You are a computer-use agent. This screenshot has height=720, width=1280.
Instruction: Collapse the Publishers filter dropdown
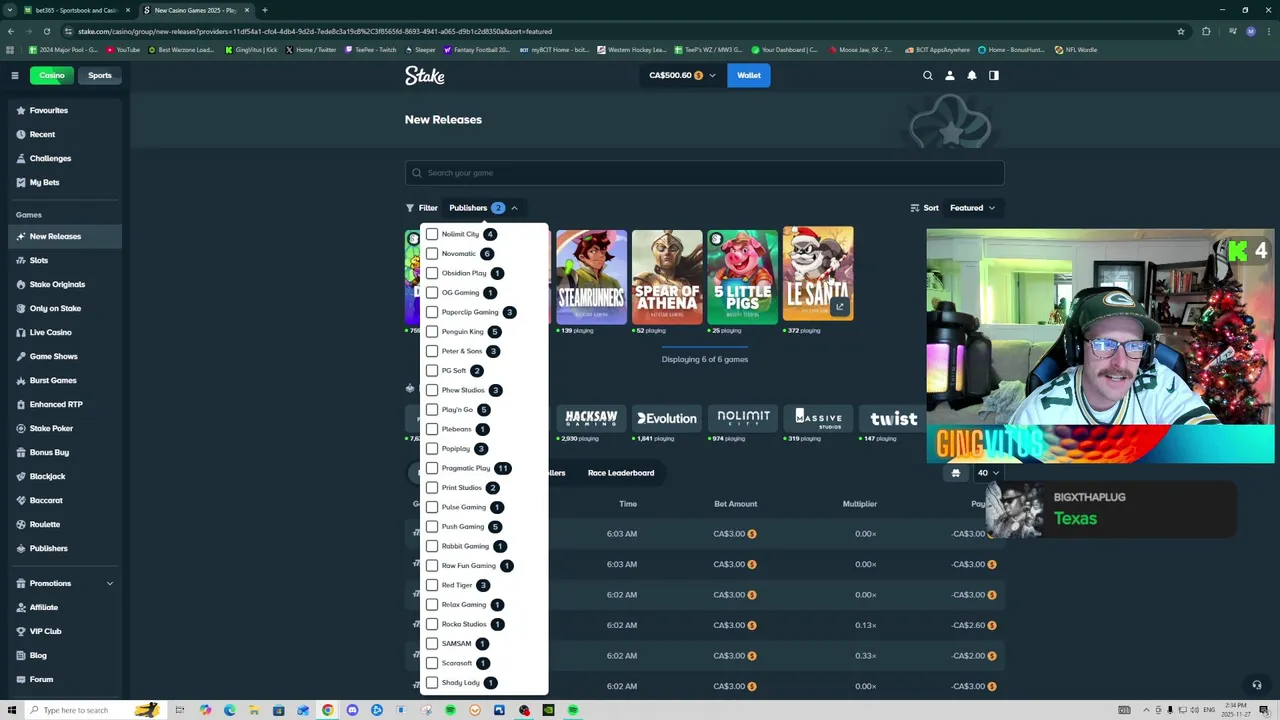click(x=484, y=208)
